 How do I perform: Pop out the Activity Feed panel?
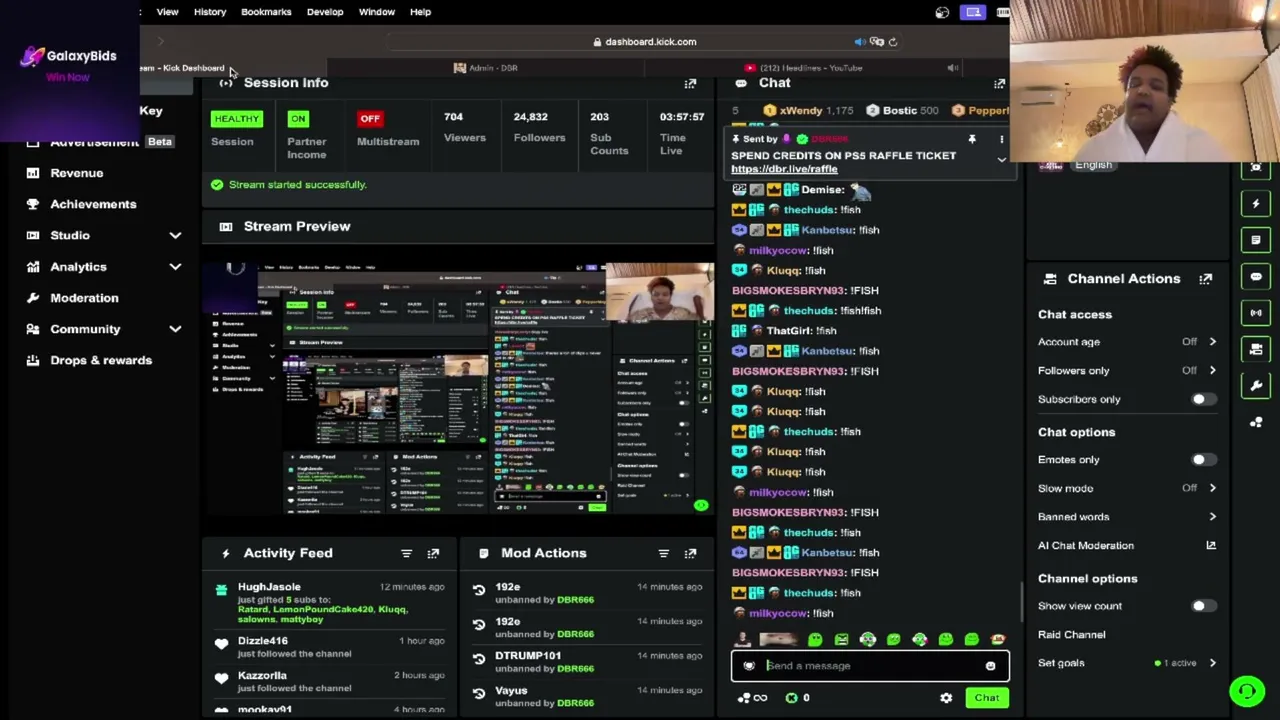pos(433,553)
